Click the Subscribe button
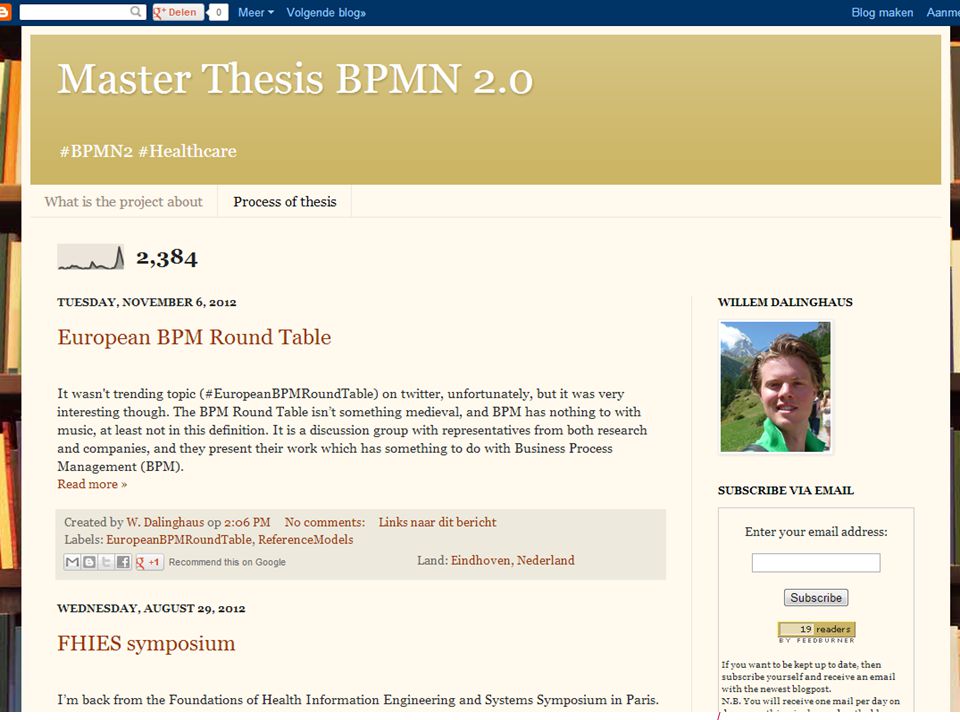Viewport: 960px width, 720px height. (816, 598)
